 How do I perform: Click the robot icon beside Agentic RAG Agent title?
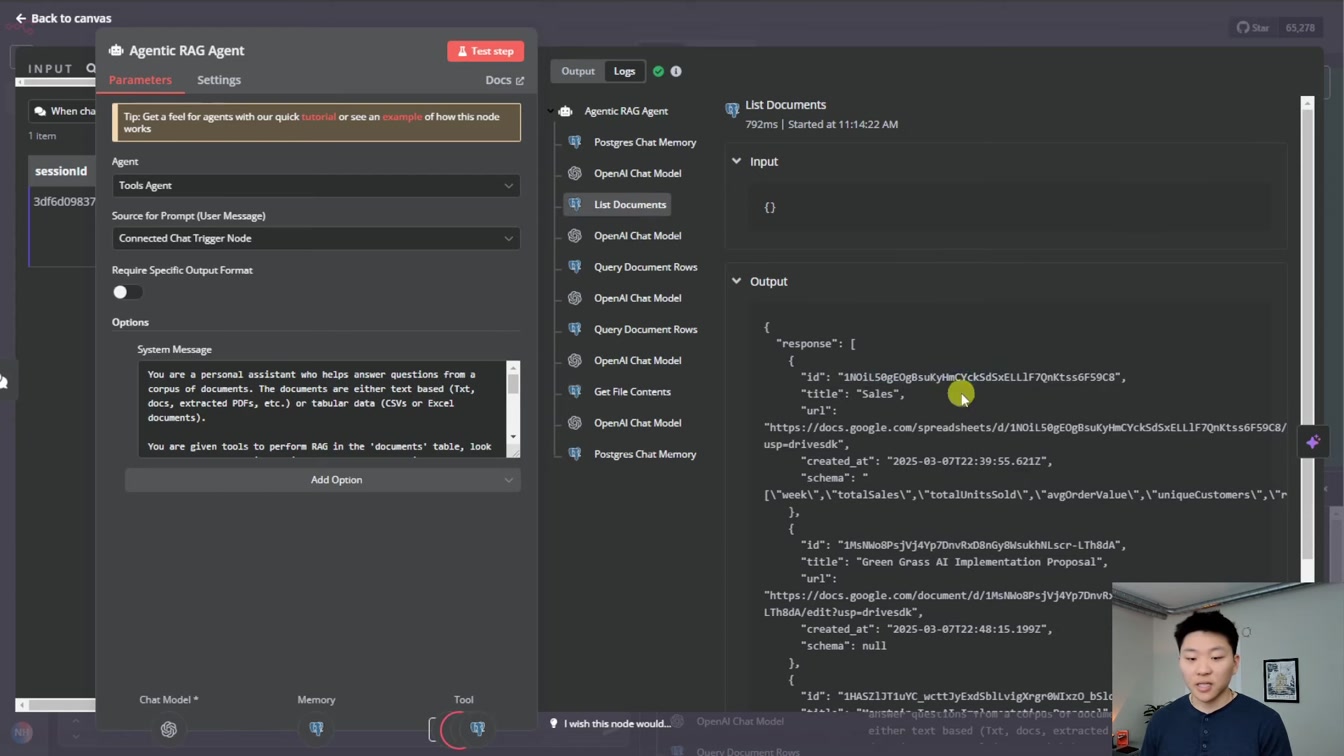click(116, 50)
